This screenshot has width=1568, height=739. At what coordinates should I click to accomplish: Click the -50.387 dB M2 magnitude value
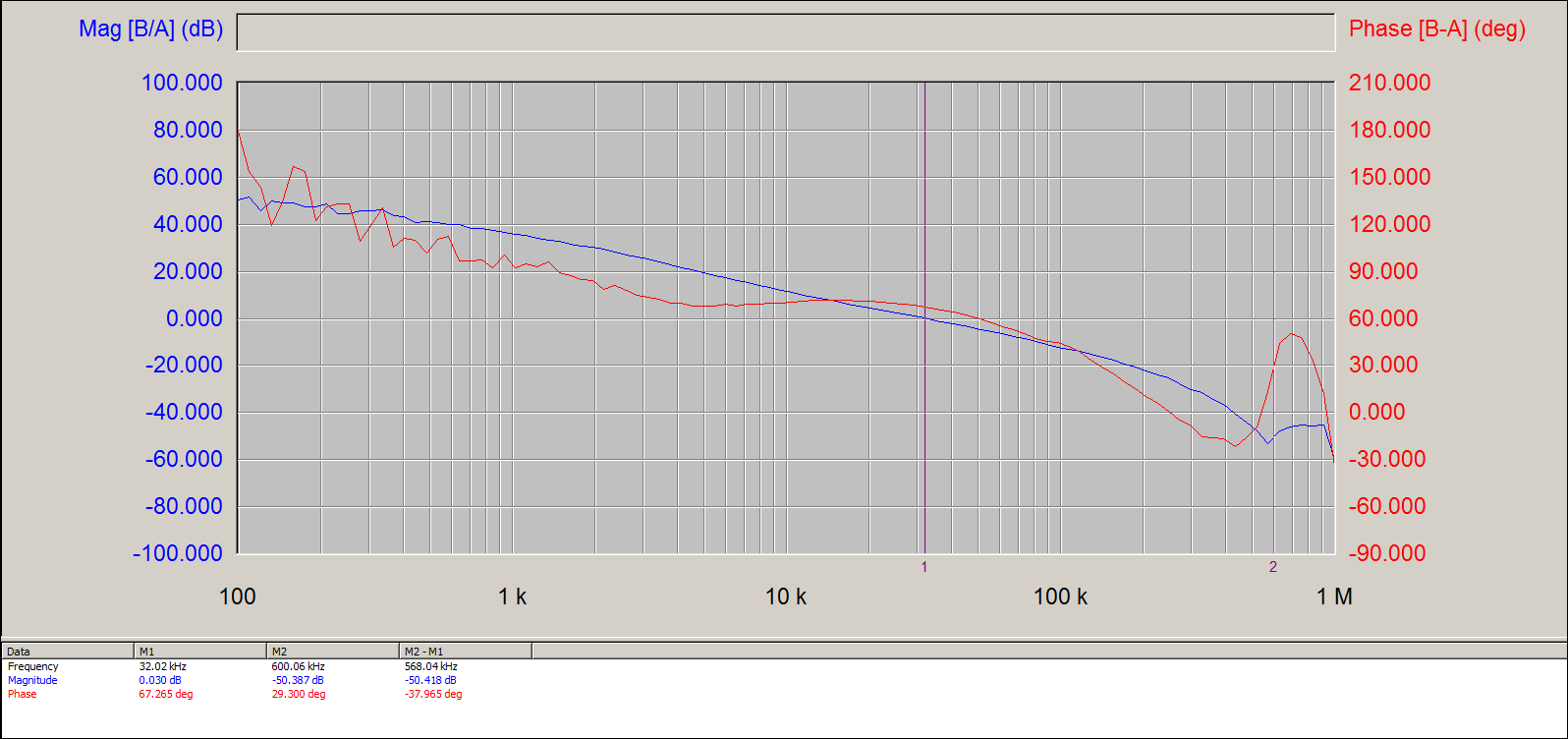[x=298, y=680]
